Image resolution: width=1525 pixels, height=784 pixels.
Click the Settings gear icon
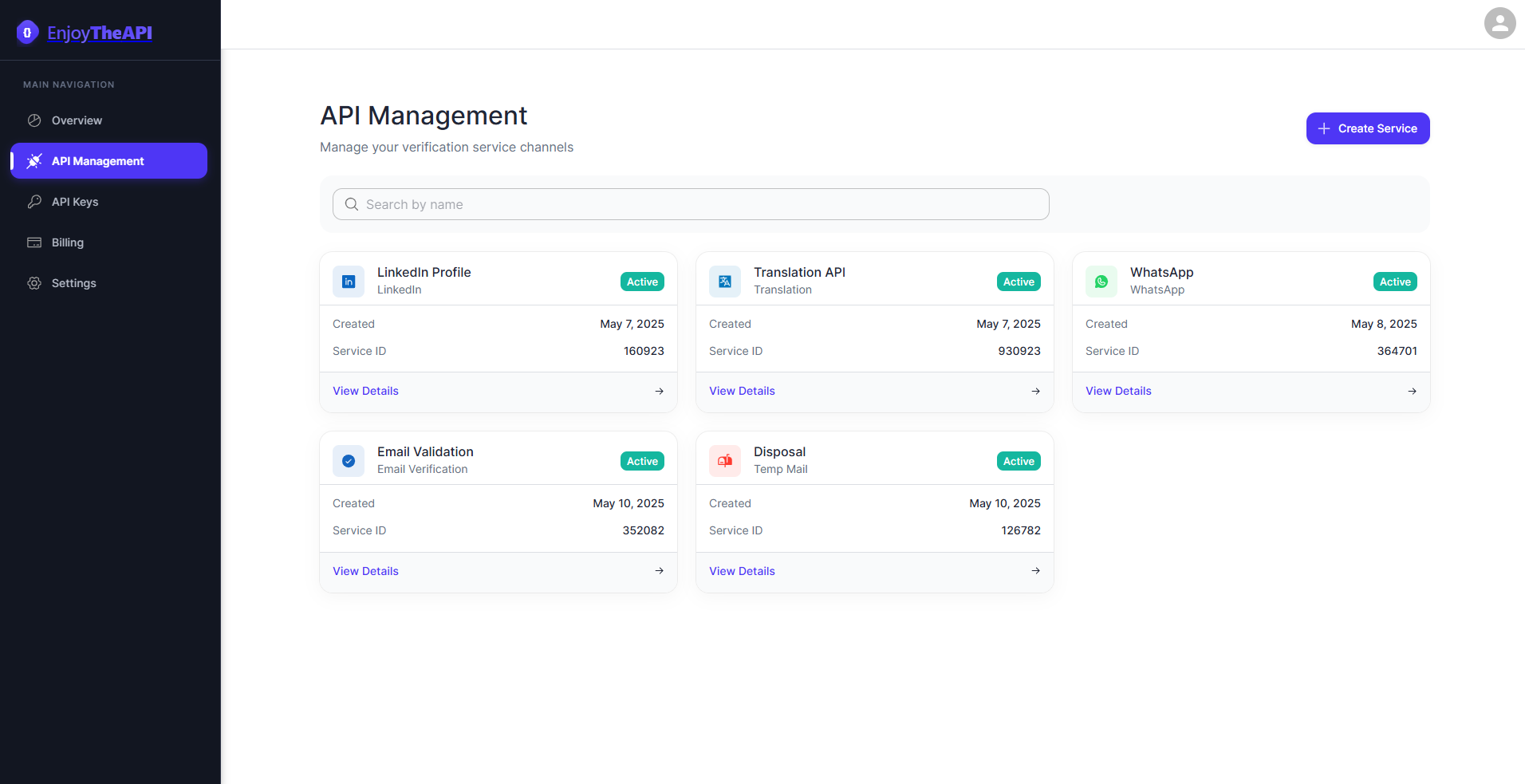pyautogui.click(x=34, y=283)
